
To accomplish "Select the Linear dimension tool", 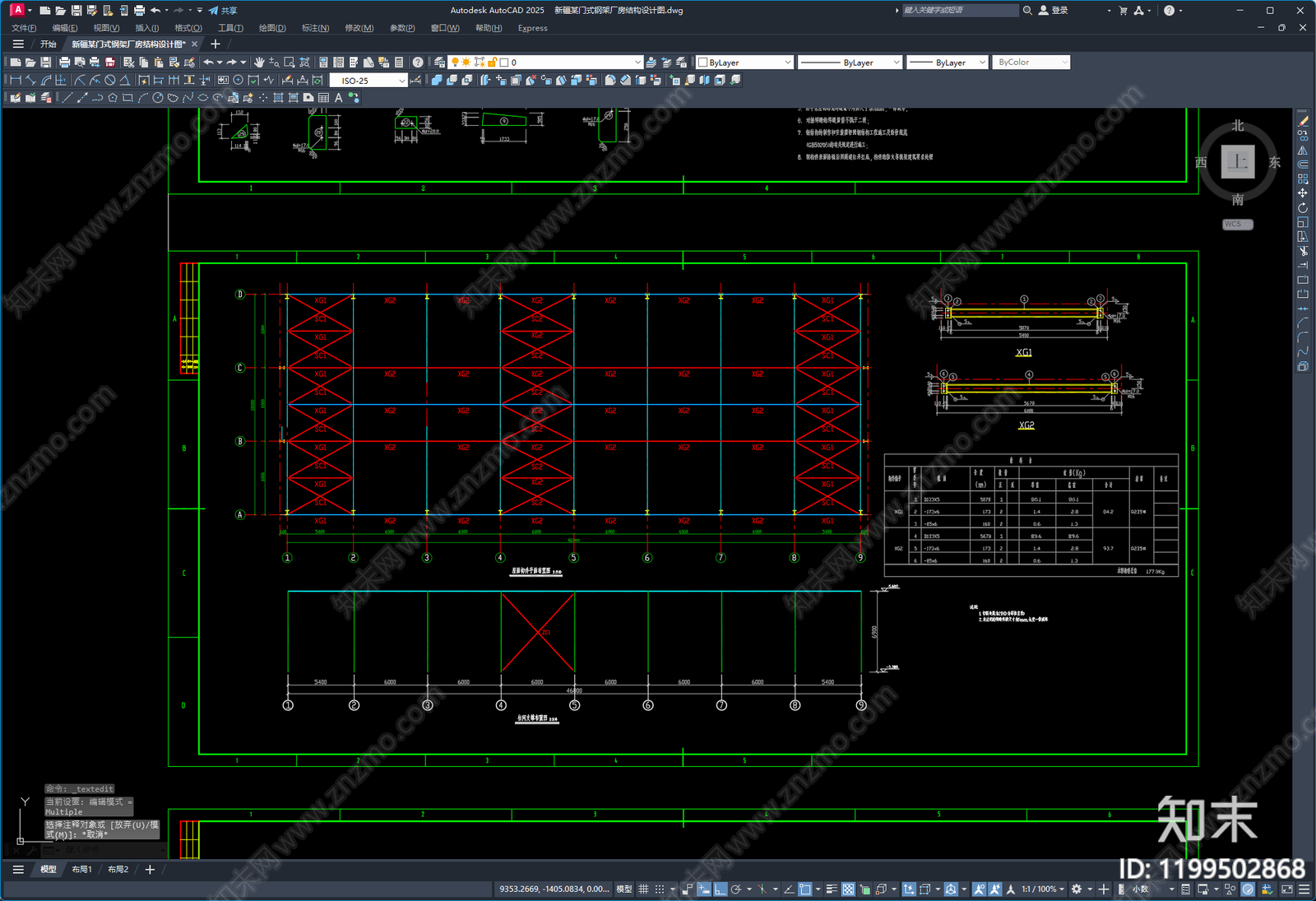I will pyautogui.click(x=15, y=81).
